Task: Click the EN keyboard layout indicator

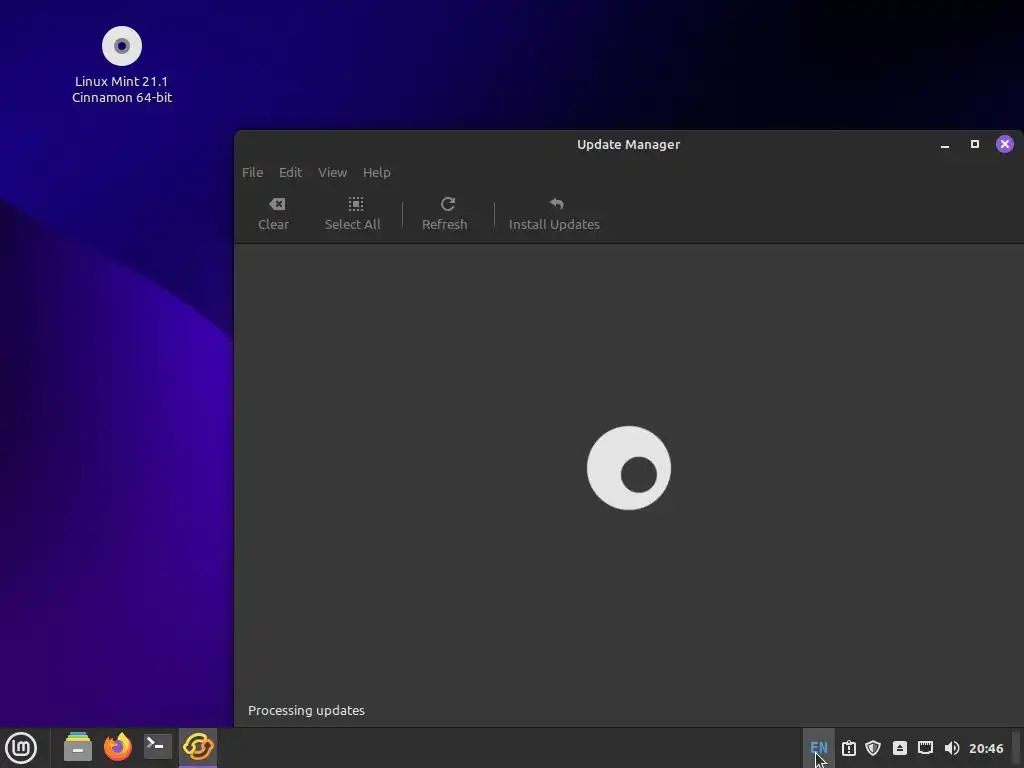Action: tap(818, 748)
